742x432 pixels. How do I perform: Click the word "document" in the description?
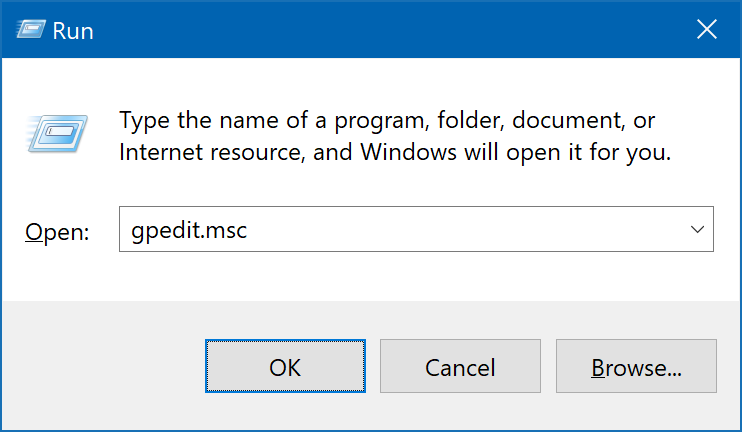point(568,120)
